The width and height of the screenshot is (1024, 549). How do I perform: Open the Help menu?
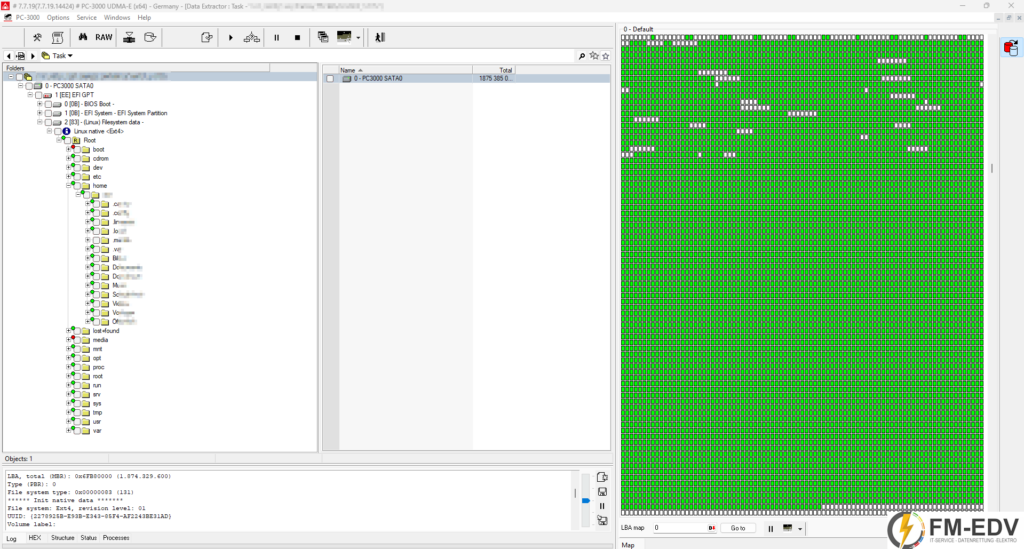click(144, 18)
